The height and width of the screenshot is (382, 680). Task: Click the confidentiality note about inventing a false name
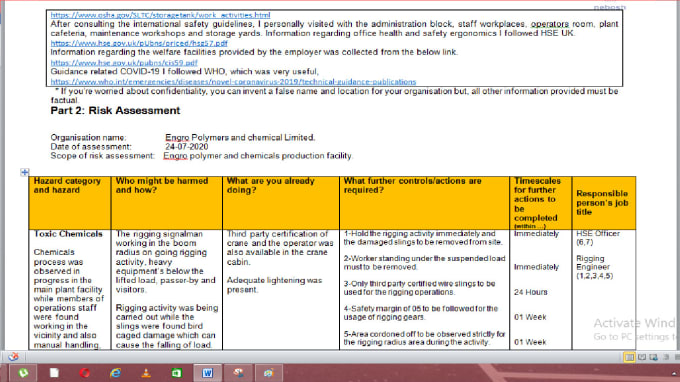[334, 95]
